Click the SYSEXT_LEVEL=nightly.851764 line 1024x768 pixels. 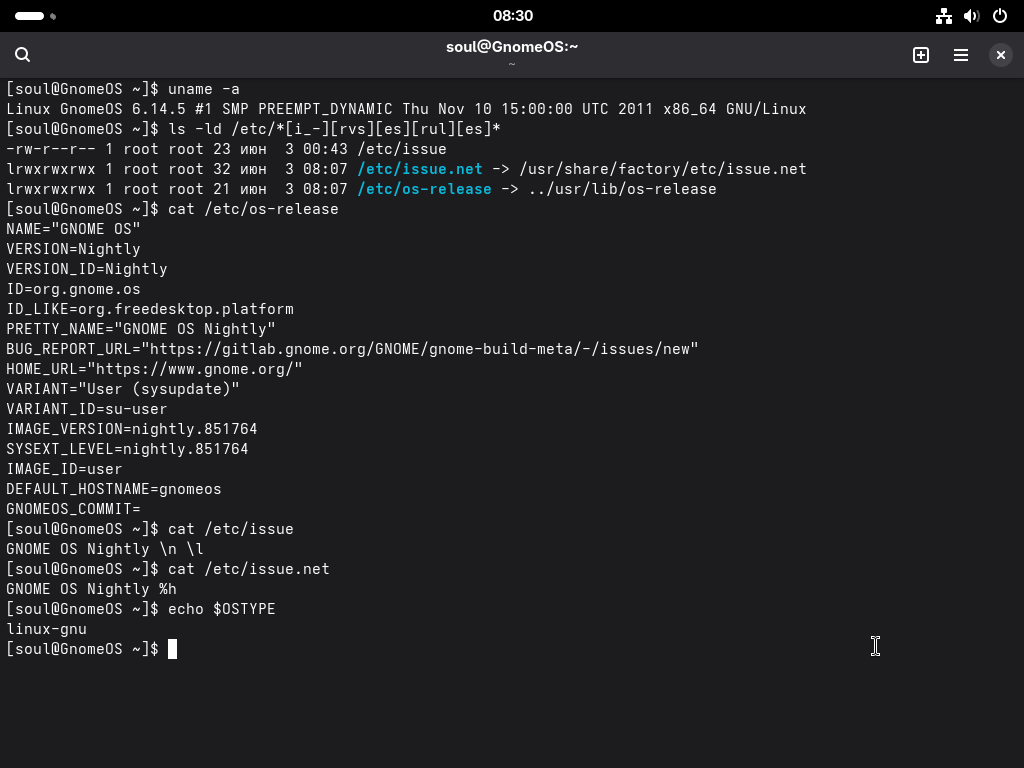127,449
